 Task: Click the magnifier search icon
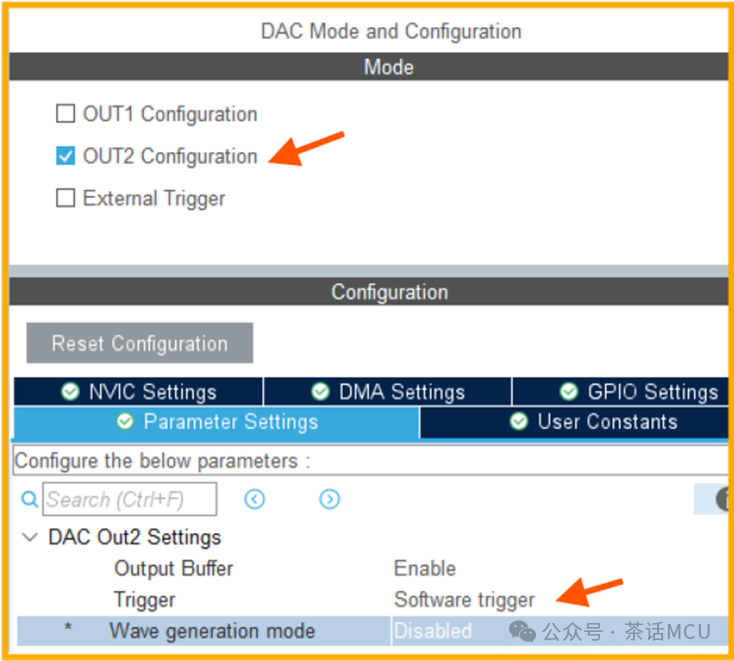pos(29,499)
